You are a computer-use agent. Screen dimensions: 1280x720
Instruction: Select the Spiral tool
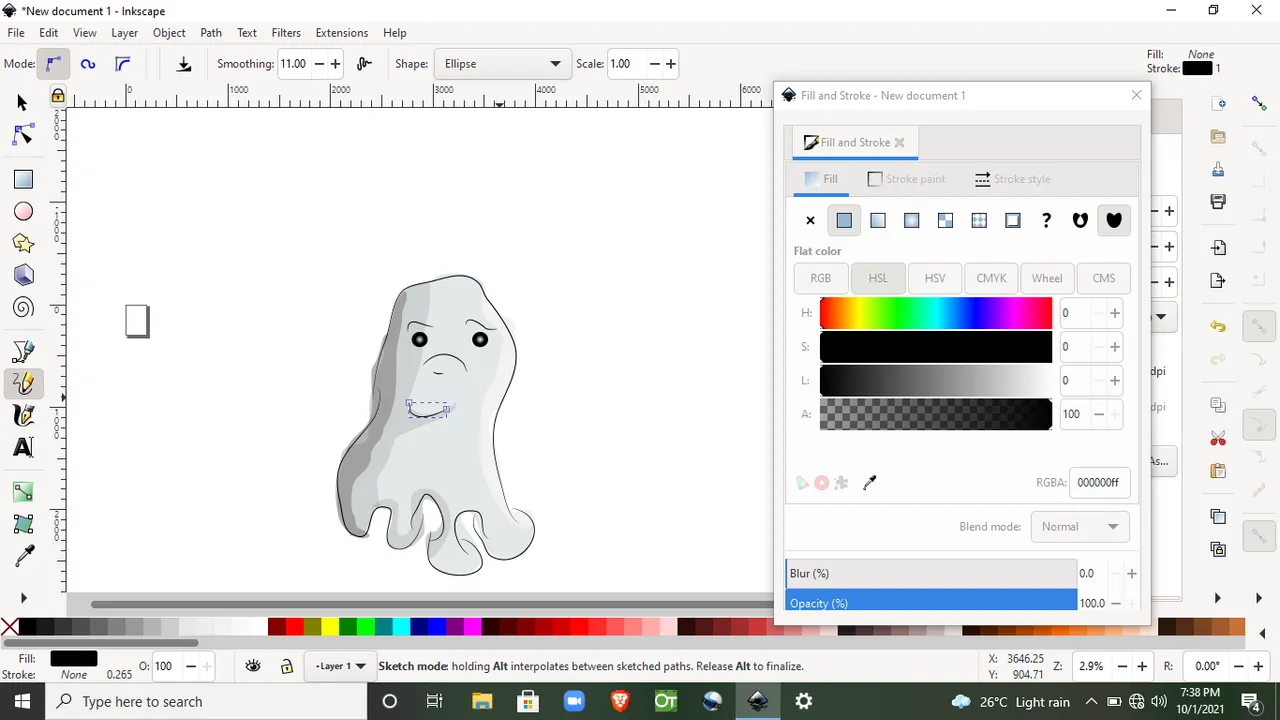pos(23,307)
